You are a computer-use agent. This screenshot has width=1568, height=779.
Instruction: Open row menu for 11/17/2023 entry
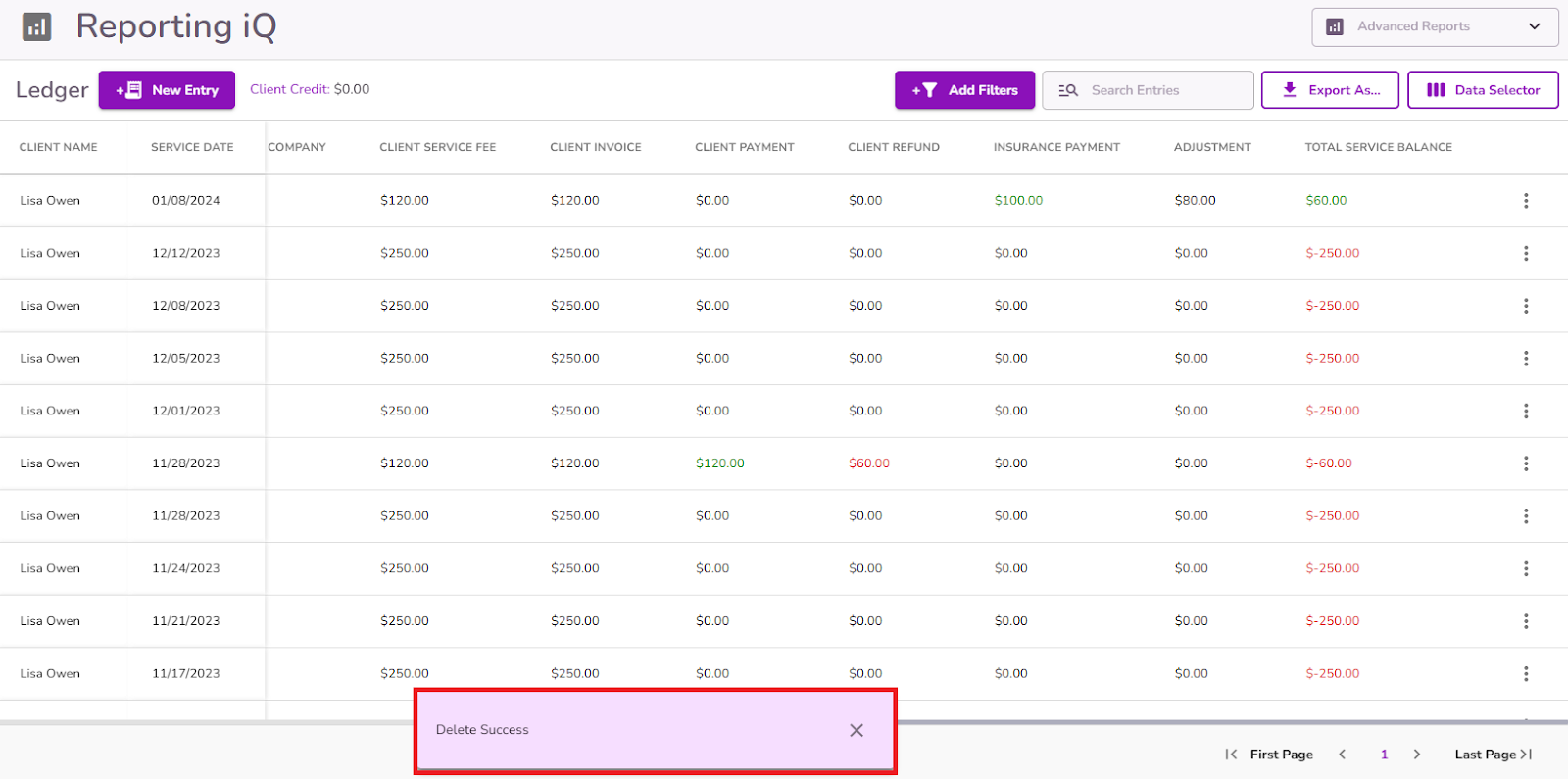(x=1526, y=674)
